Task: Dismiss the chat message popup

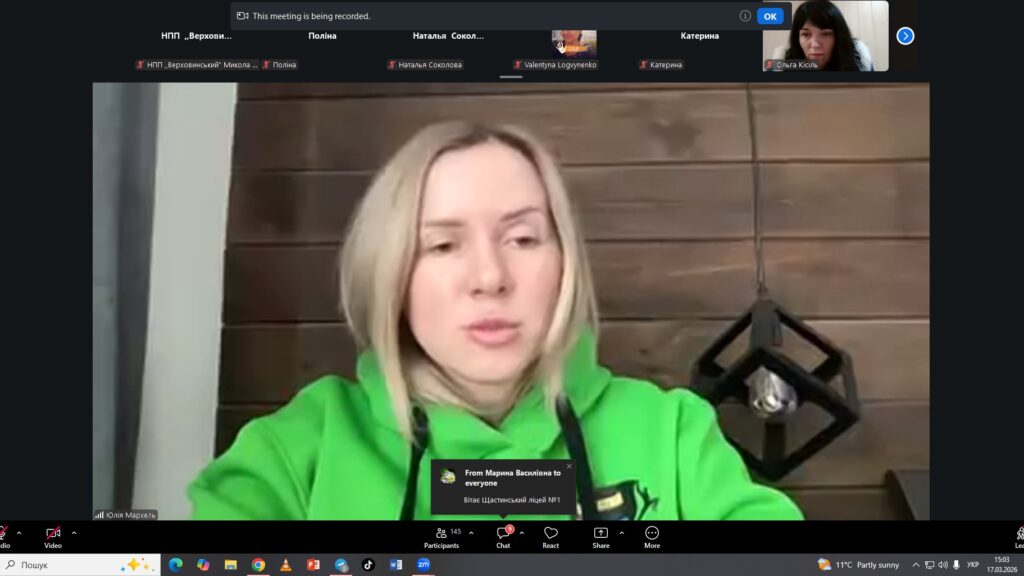Action: pos(569,466)
